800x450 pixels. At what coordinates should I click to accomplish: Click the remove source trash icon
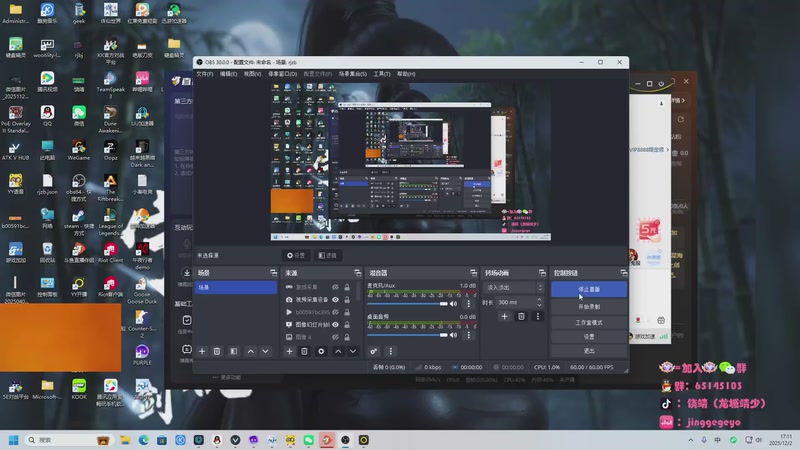coord(304,351)
